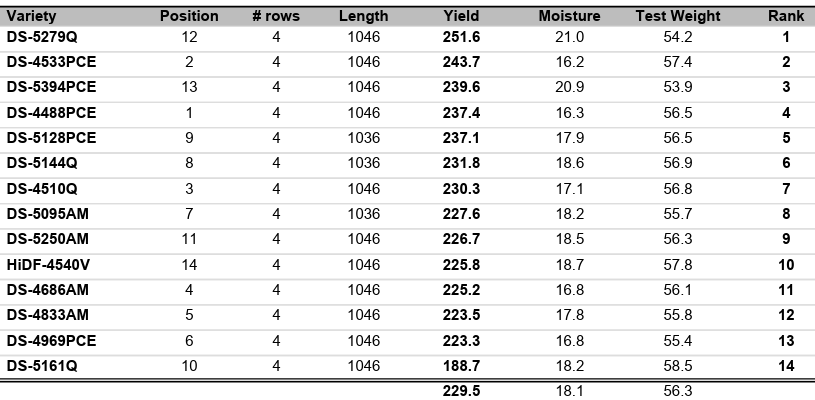Screen dimensions: 815x400
Task: Click the moisture value 20.9
Action: [569, 87]
